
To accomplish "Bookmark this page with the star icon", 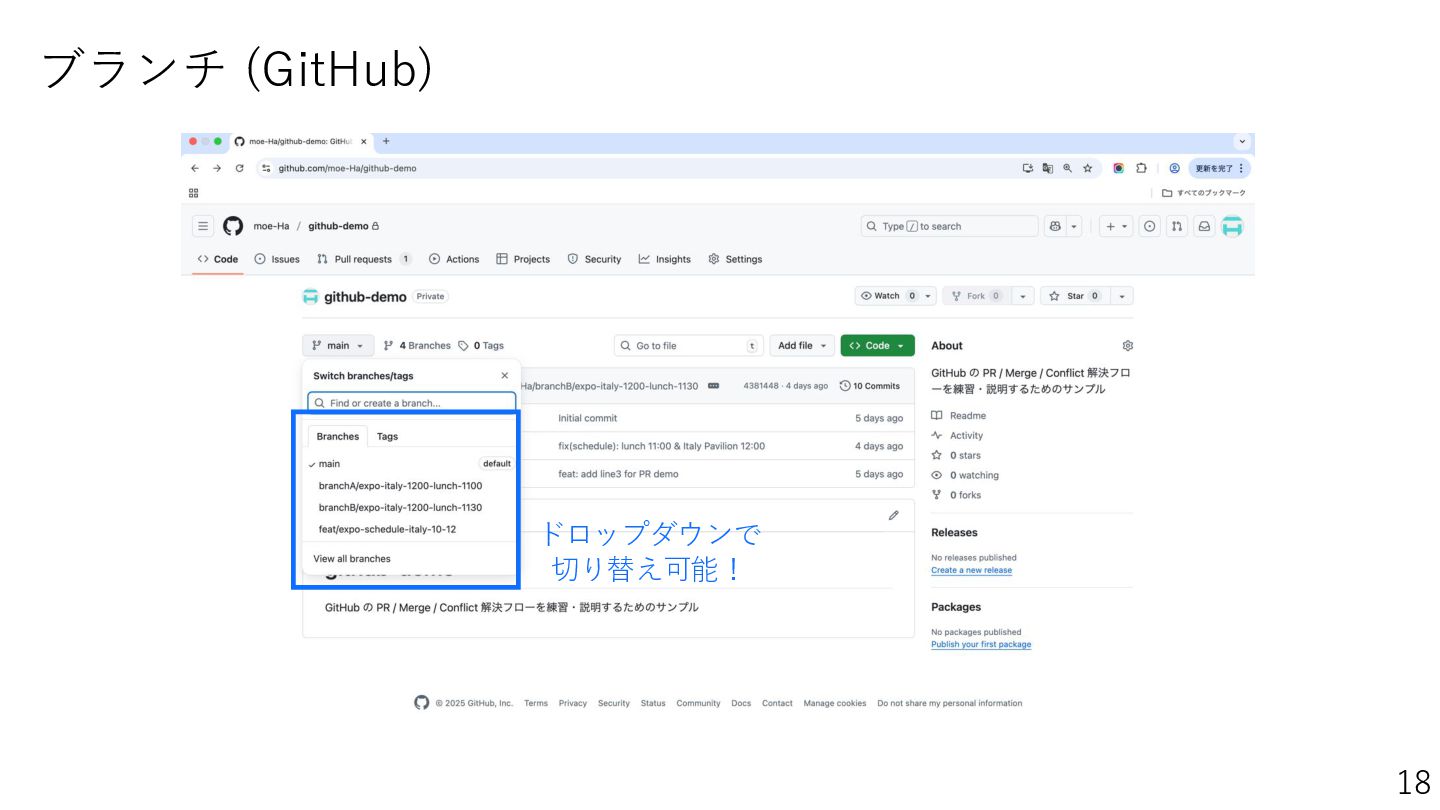I will pyautogui.click(x=1087, y=168).
